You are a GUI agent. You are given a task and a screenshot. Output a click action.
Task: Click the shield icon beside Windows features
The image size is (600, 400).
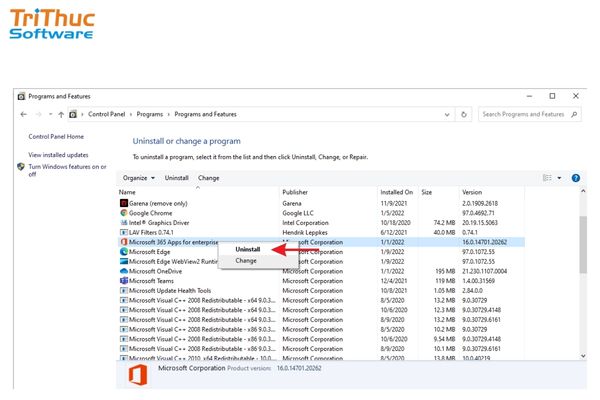(21, 167)
